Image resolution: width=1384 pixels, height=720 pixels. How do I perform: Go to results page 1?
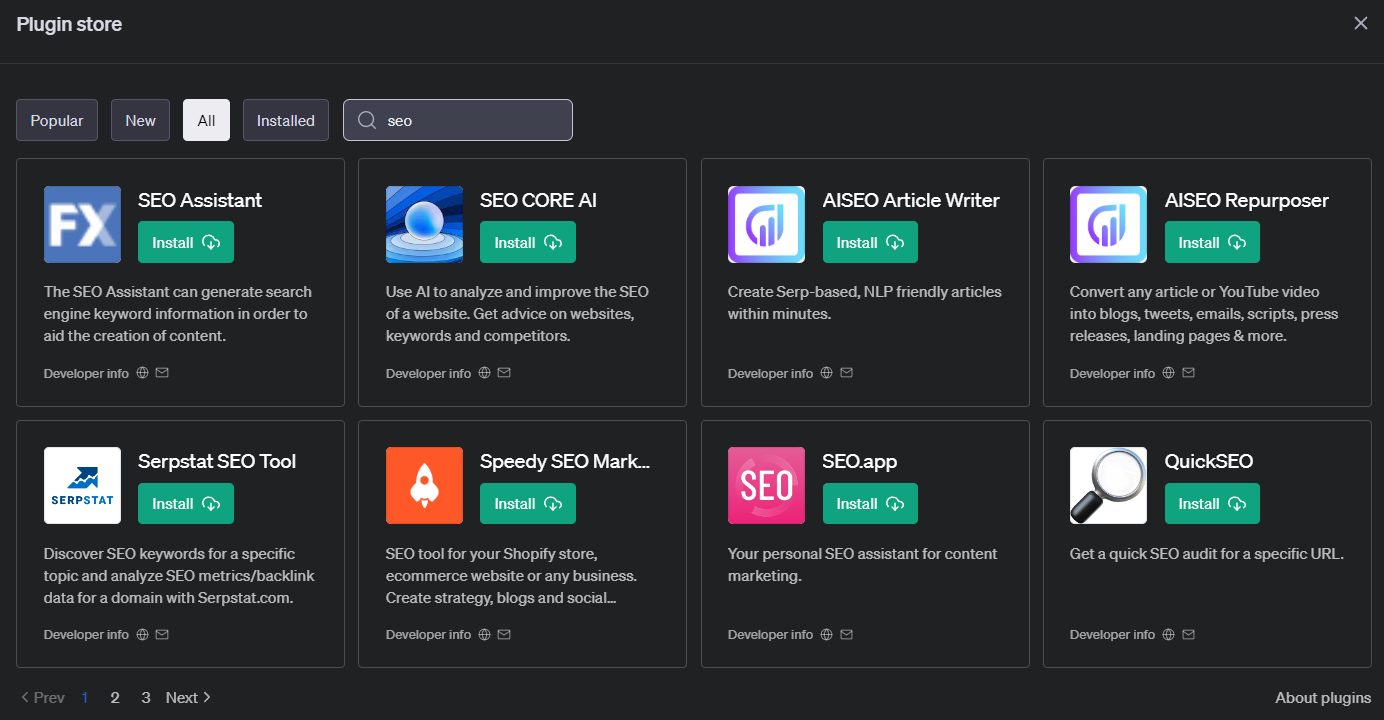click(85, 697)
